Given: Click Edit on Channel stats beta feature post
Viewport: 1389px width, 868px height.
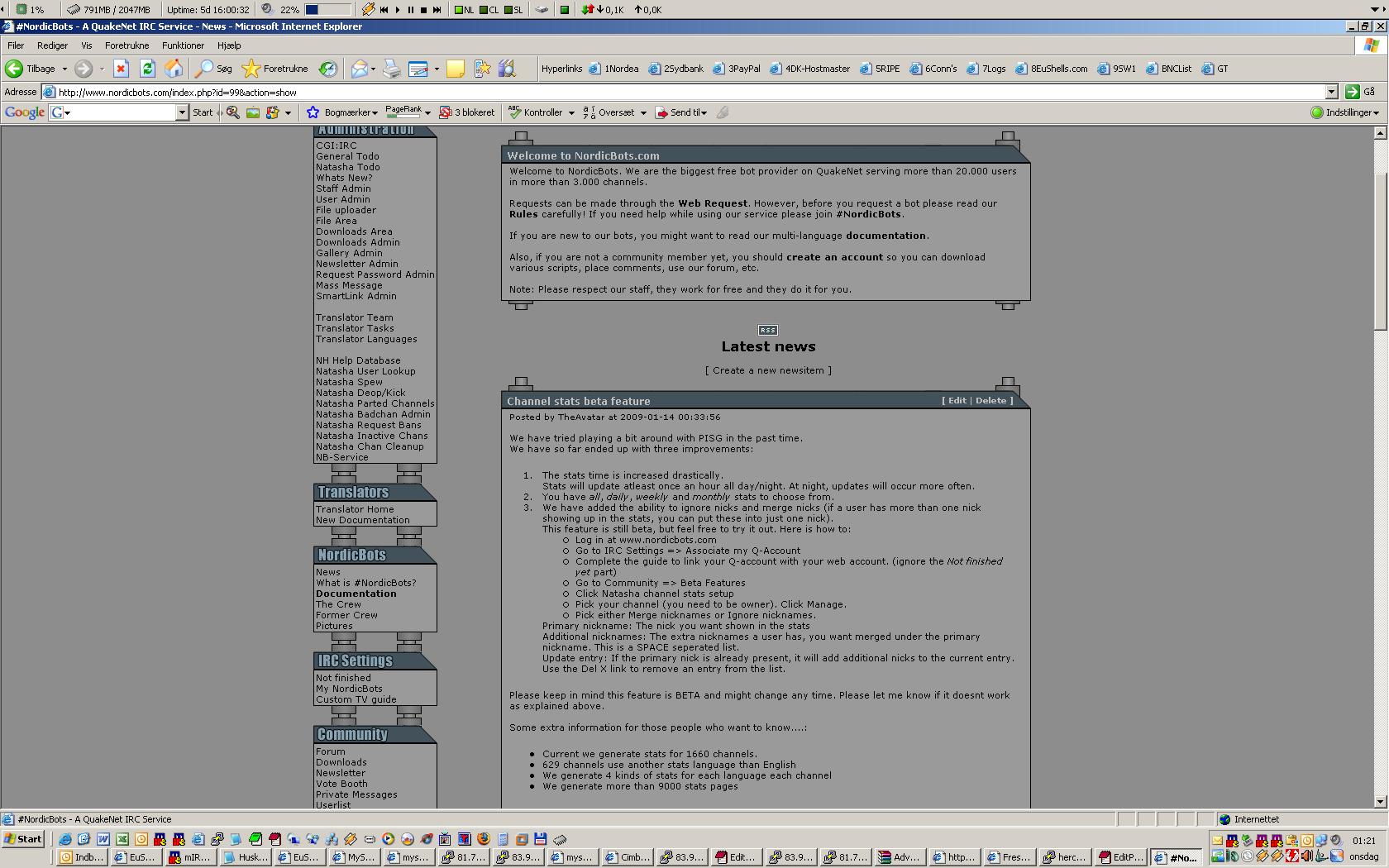Looking at the screenshot, I should click(x=957, y=400).
